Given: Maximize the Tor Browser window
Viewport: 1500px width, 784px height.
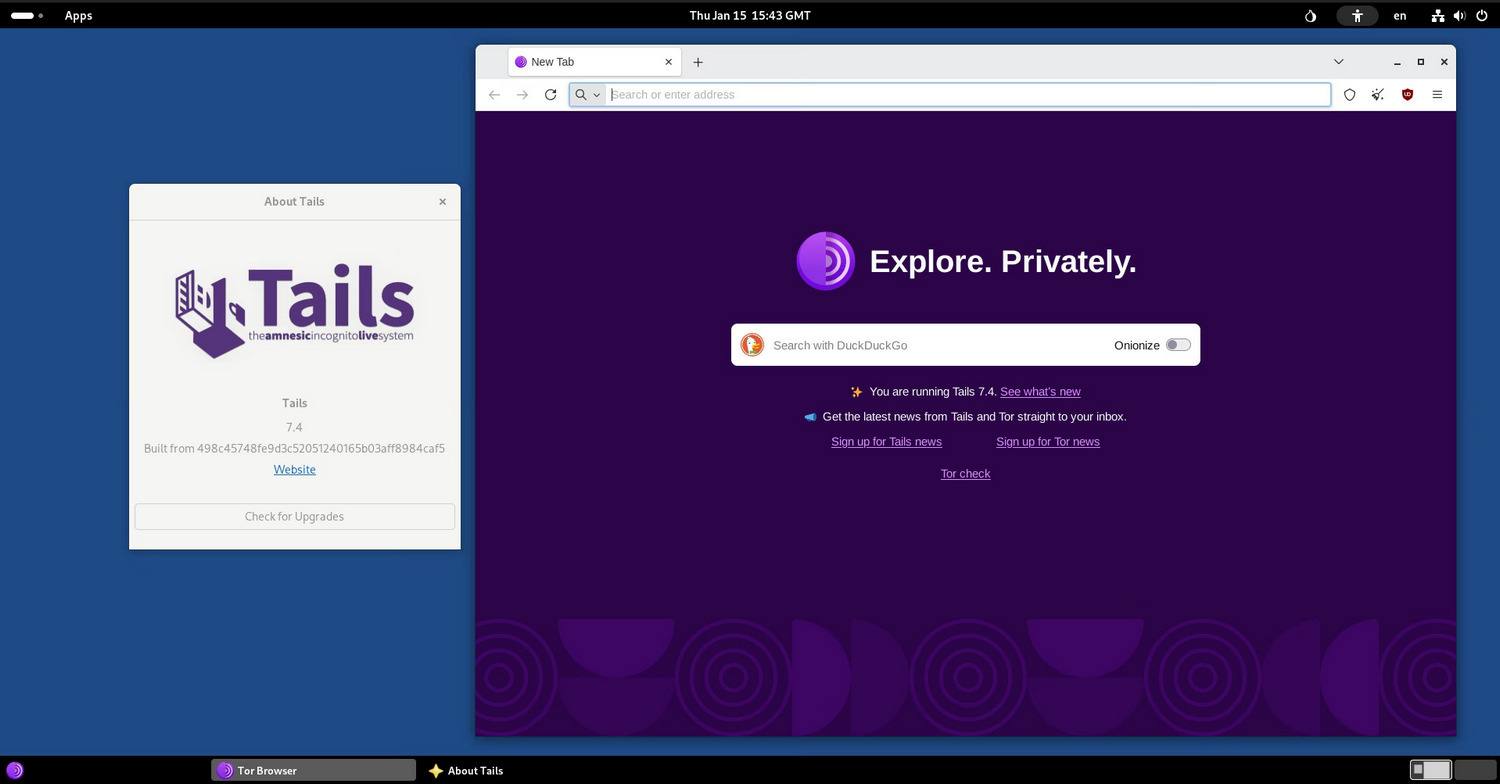Looking at the screenshot, I should 1420,62.
